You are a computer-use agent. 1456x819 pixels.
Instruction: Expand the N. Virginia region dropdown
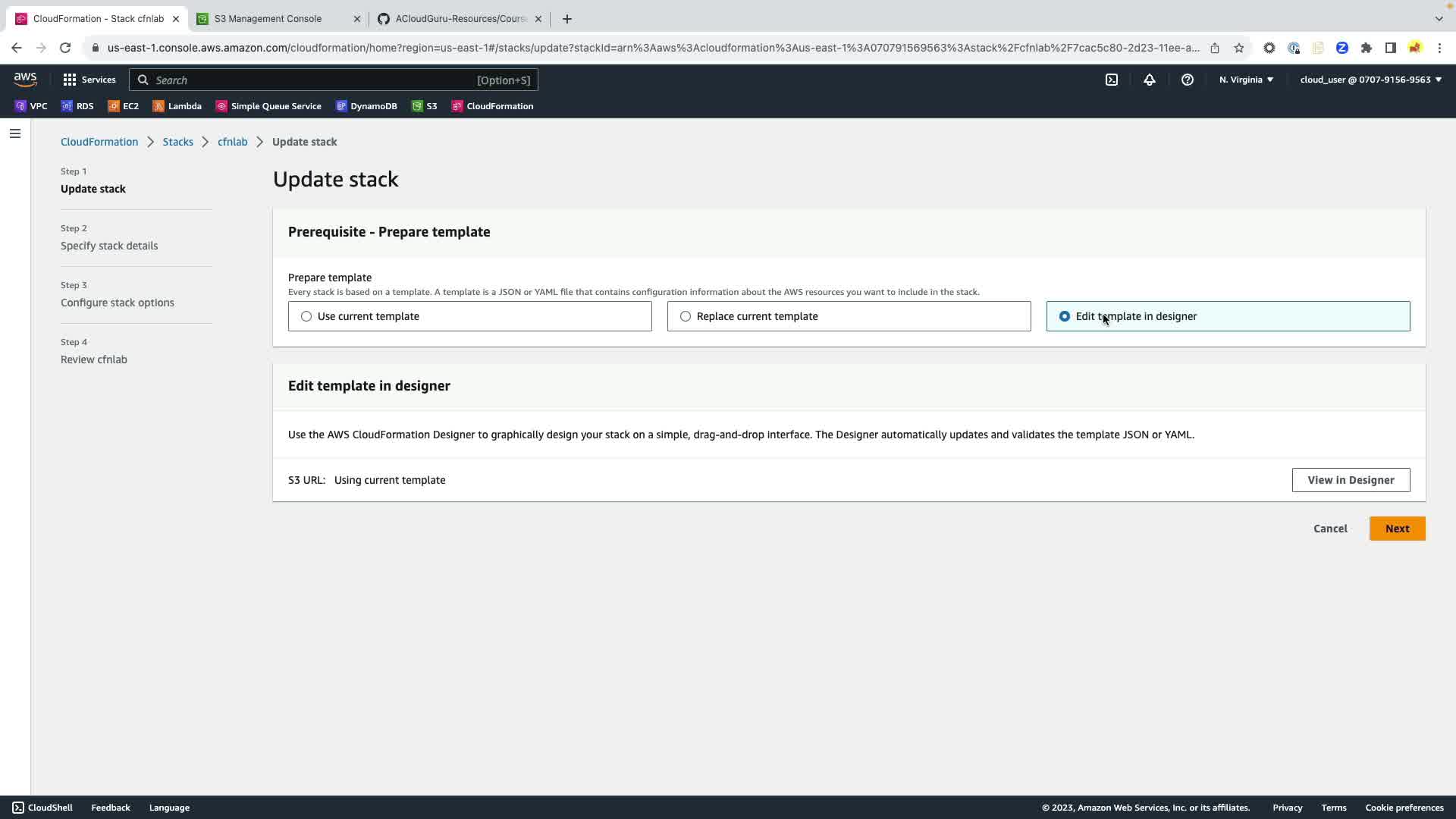tap(1246, 80)
